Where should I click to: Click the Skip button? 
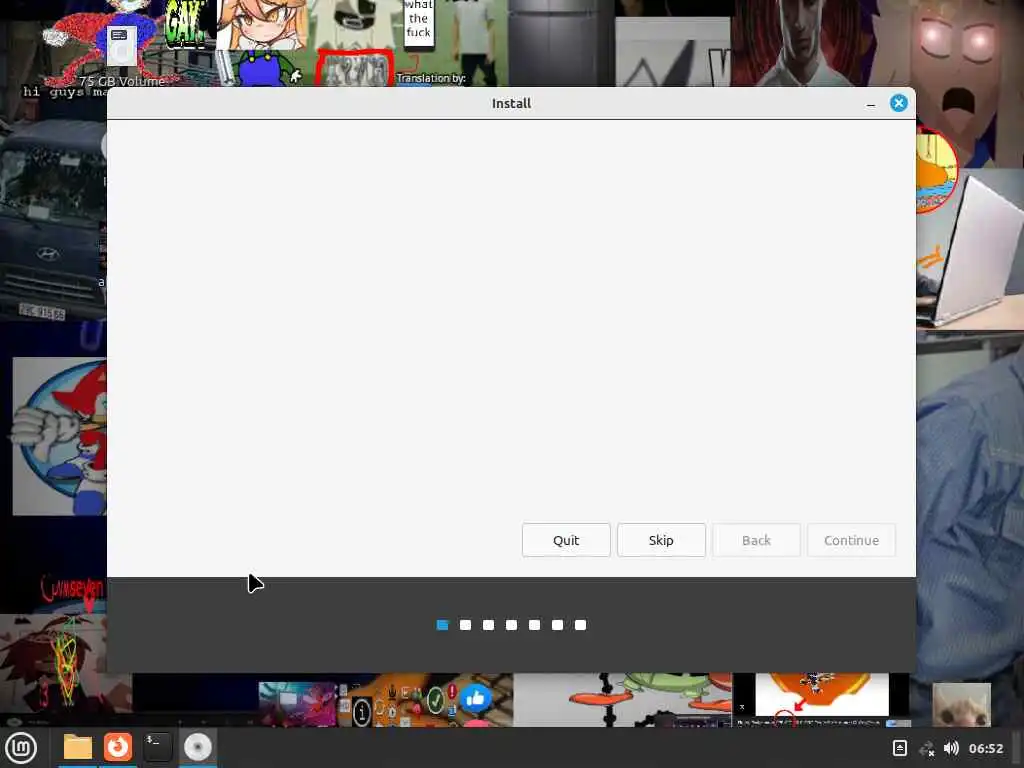(661, 540)
